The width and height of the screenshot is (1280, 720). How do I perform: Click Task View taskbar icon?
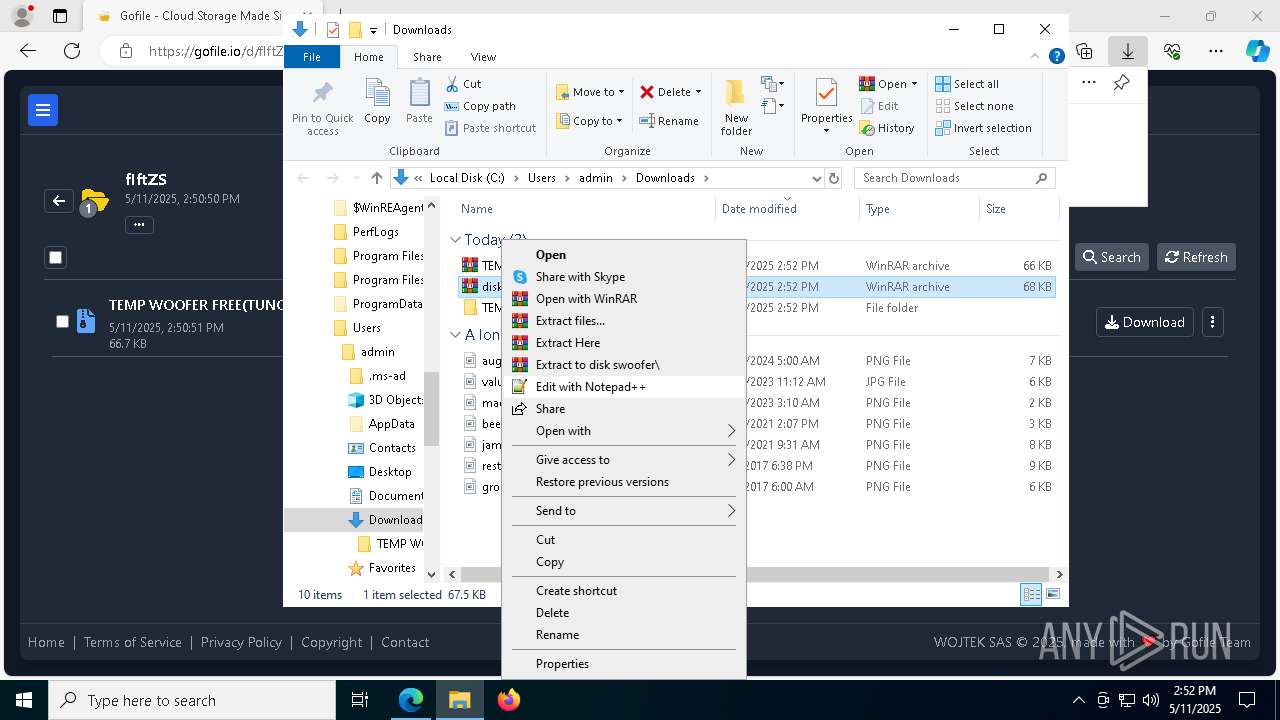pyautogui.click(x=360, y=700)
